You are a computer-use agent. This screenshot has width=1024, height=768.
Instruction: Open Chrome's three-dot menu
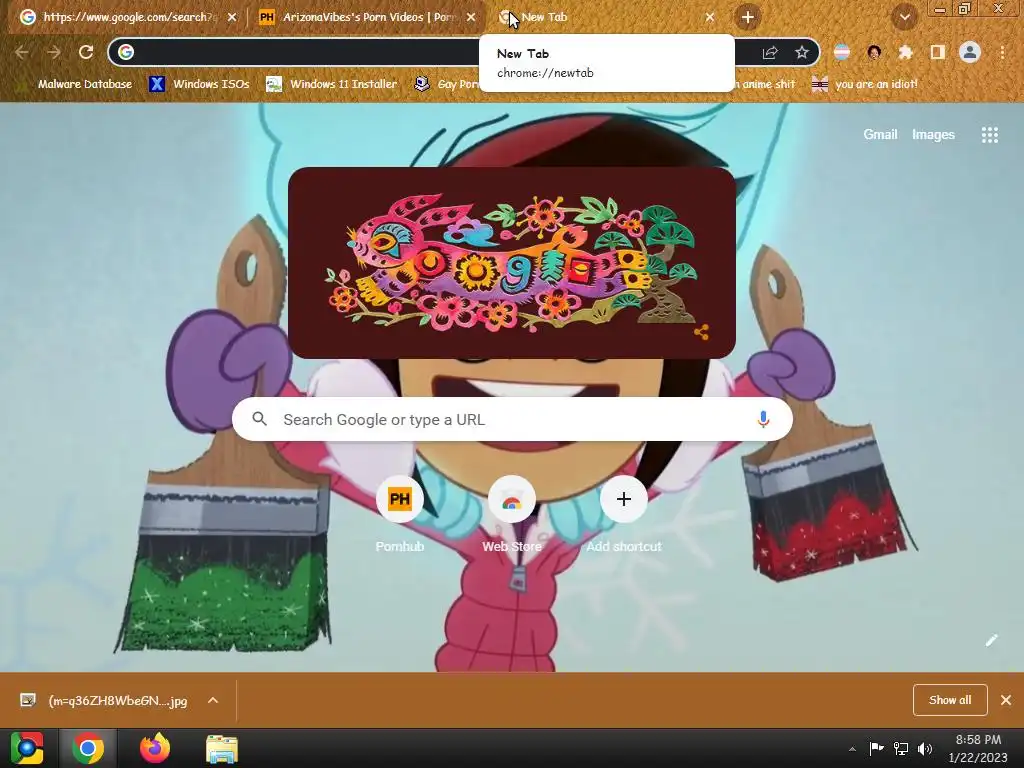tap(1002, 52)
